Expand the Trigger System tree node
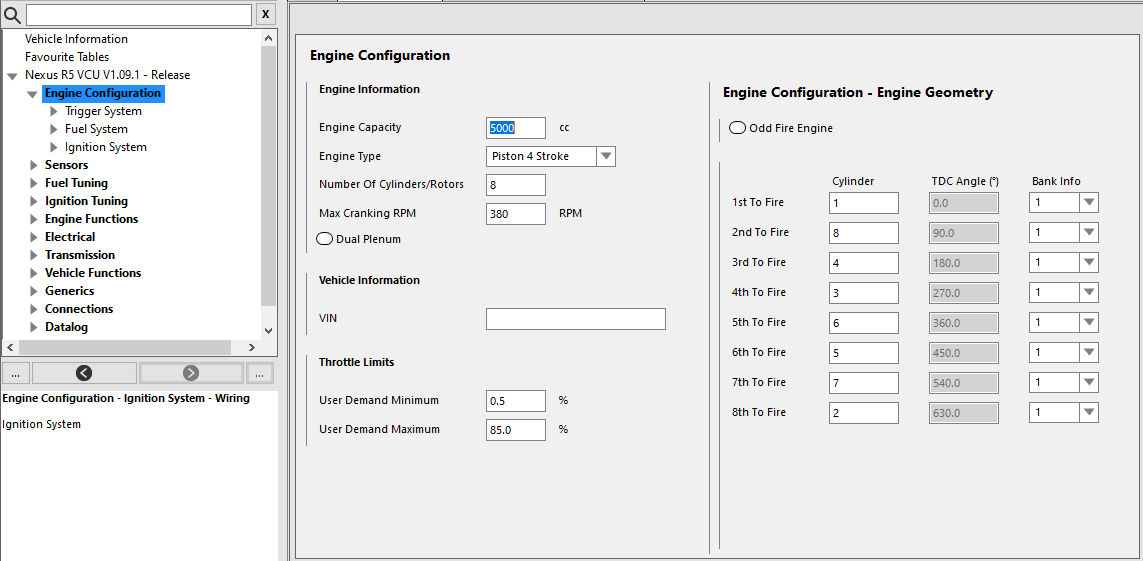1143x561 pixels. point(54,111)
